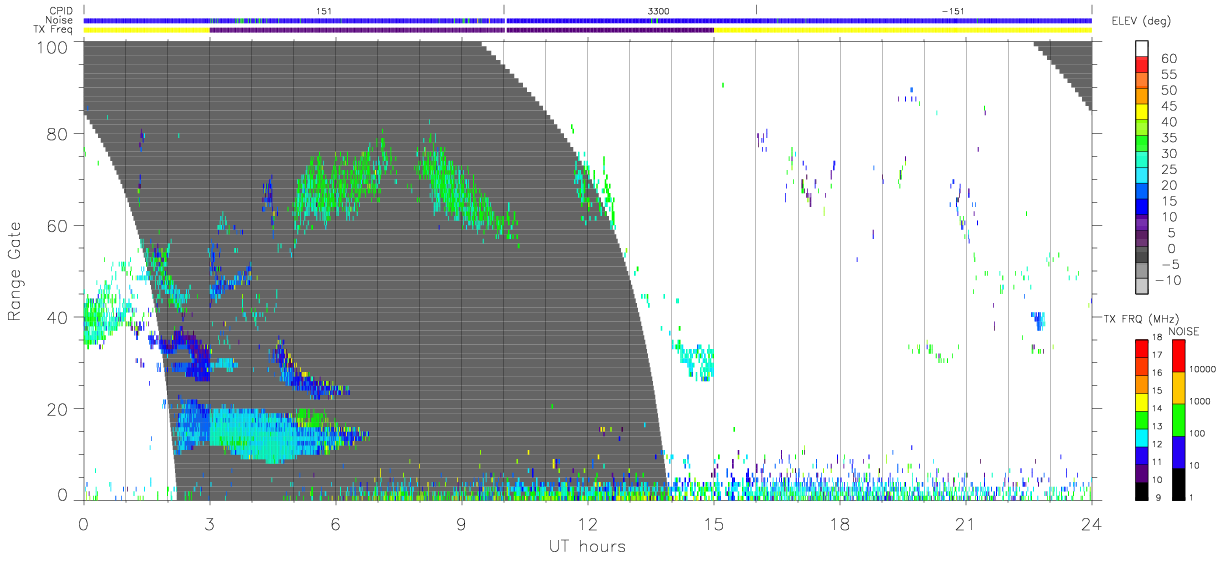
Task: Click ELEV legend tick label '60'
Action: (x=1168, y=58)
